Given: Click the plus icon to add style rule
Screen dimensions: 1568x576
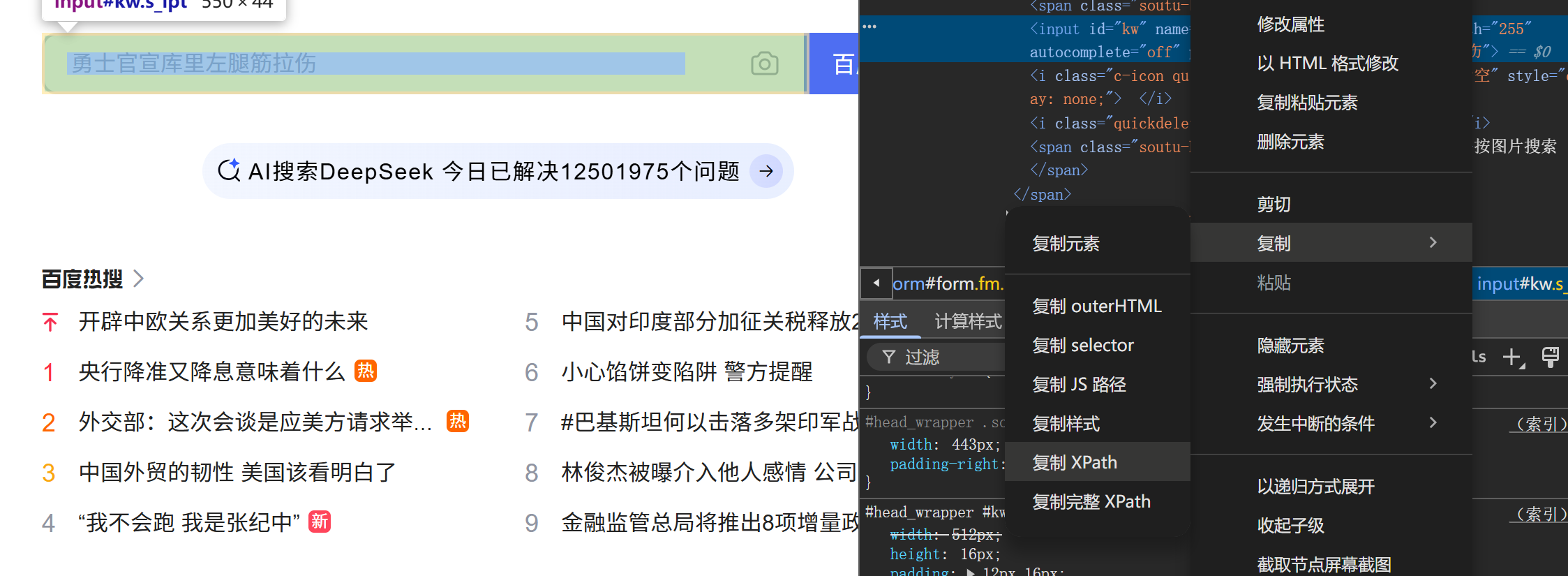Looking at the screenshot, I should click(1511, 357).
